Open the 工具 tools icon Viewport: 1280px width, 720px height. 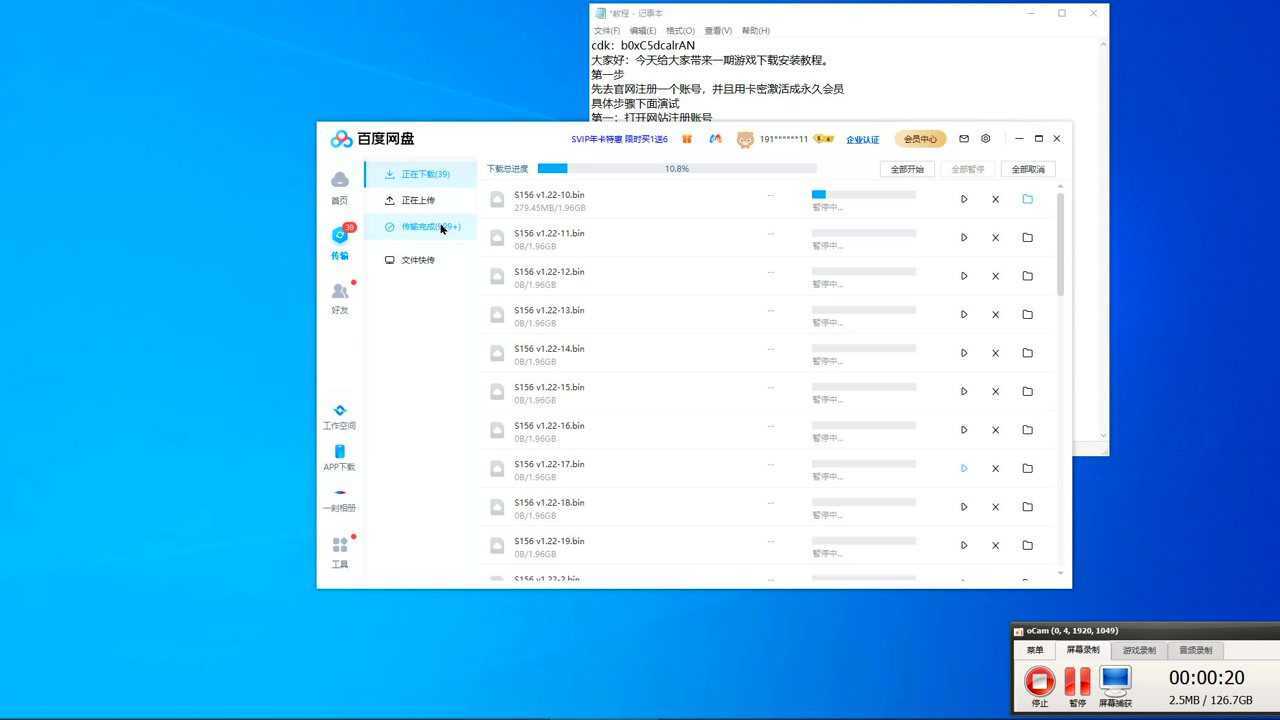pyautogui.click(x=340, y=552)
